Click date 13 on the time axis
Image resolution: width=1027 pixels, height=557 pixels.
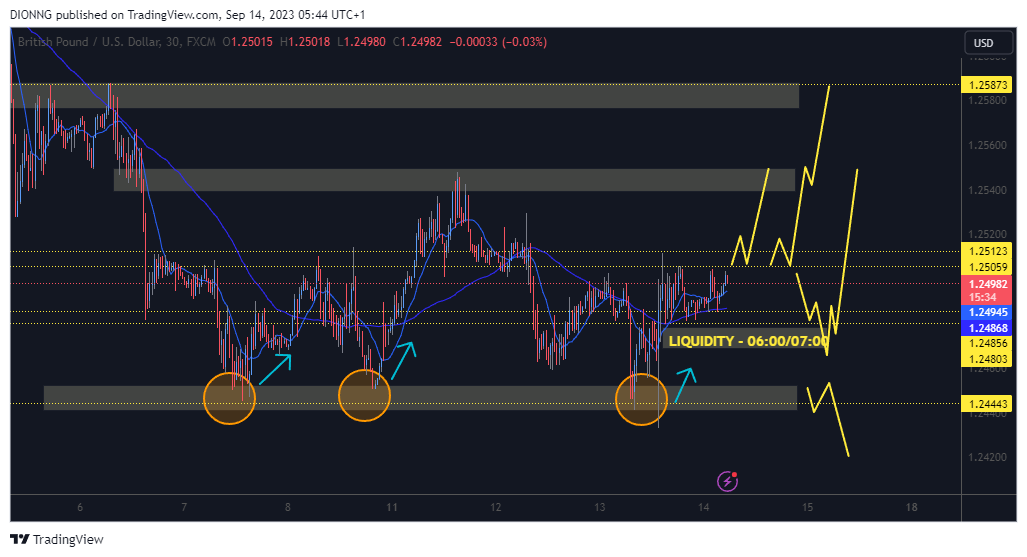pyautogui.click(x=599, y=507)
